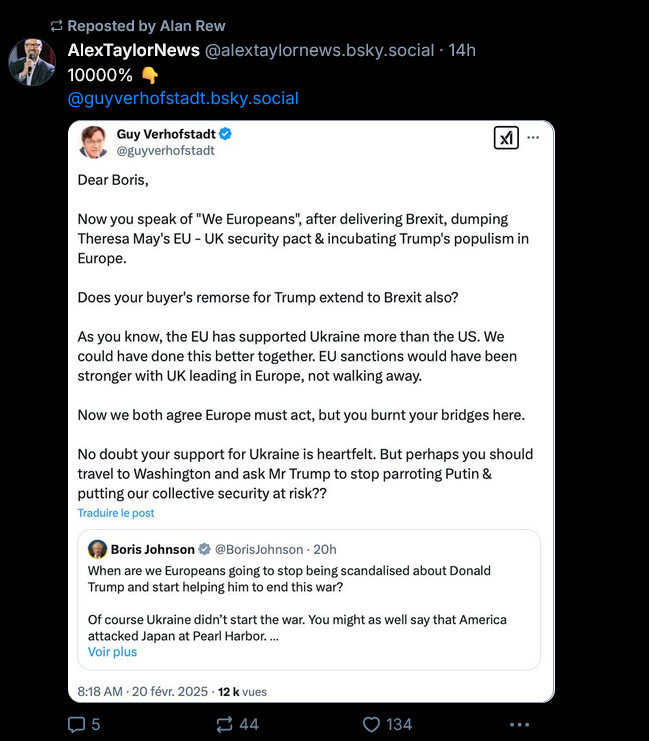Open the embedded tweet's three-dot menu
Screen dimensions: 649x741
click(534, 139)
